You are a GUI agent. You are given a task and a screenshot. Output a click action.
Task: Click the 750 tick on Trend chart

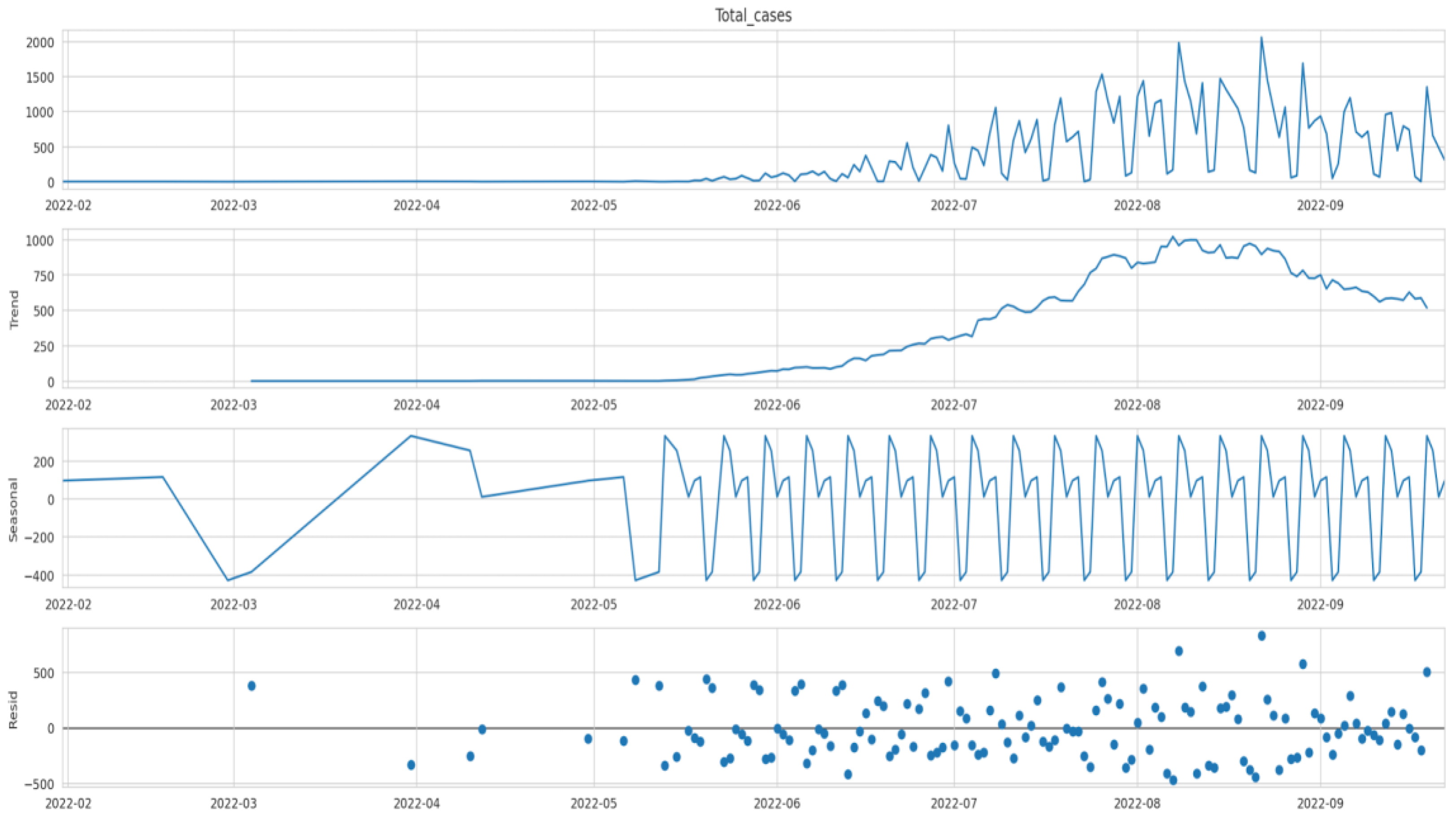pos(43,276)
